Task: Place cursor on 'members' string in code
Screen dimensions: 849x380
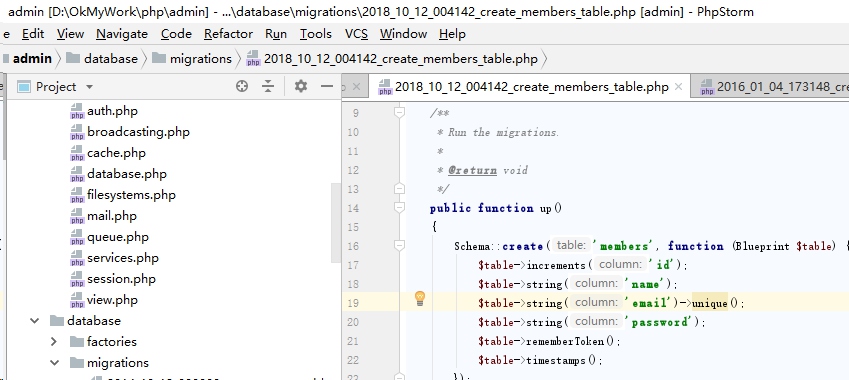Action: pos(623,246)
